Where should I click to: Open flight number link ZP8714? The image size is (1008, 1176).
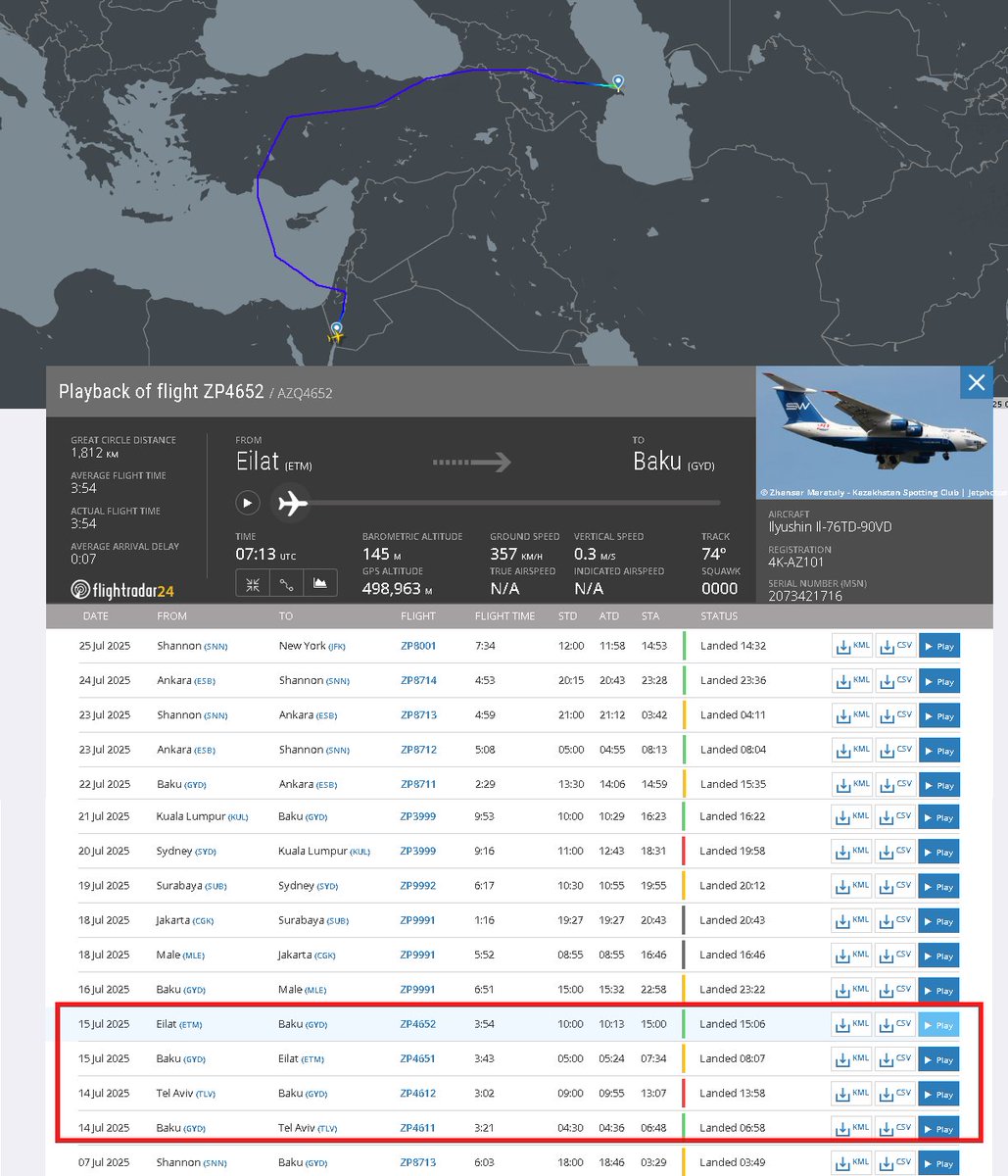[418, 680]
